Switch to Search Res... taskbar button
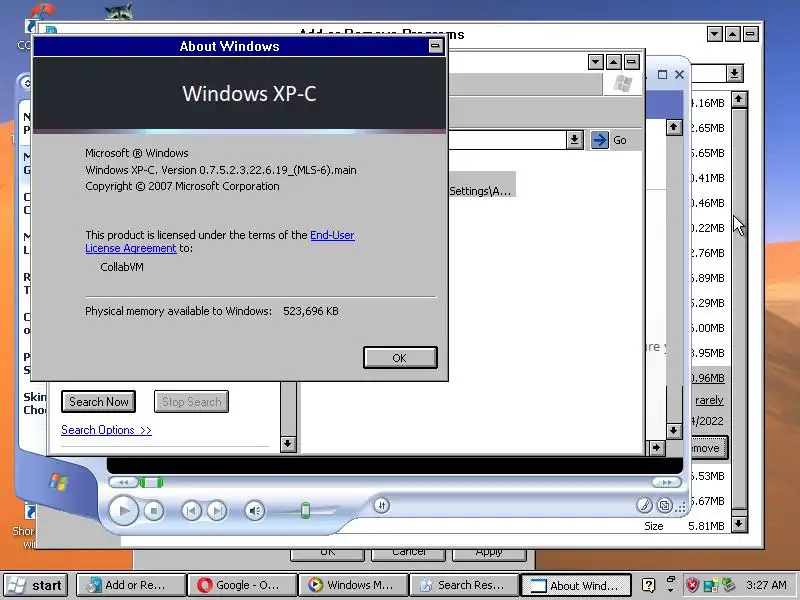The width and height of the screenshot is (800, 600). [x=464, y=585]
